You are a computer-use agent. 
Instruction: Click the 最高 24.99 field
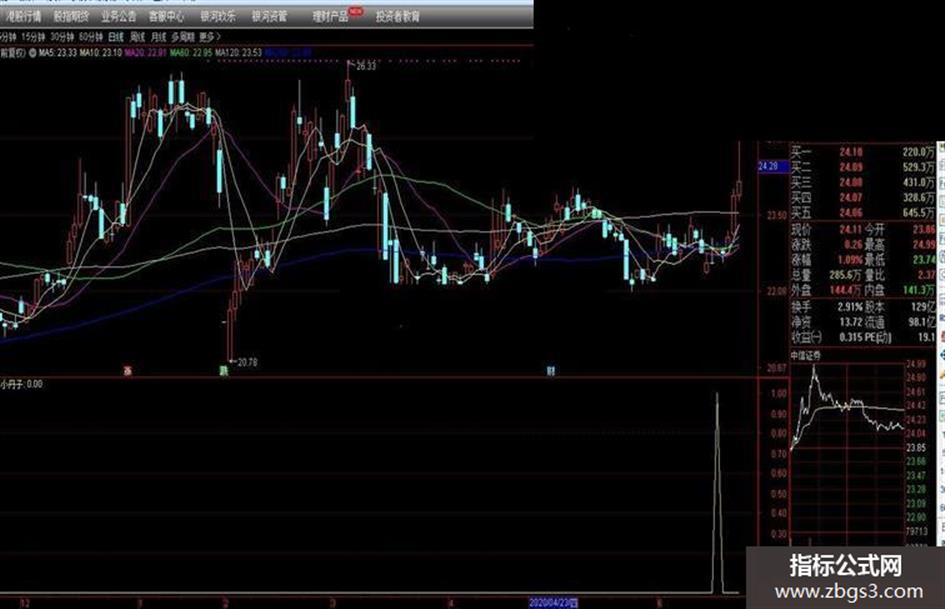(x=900, y=244)
